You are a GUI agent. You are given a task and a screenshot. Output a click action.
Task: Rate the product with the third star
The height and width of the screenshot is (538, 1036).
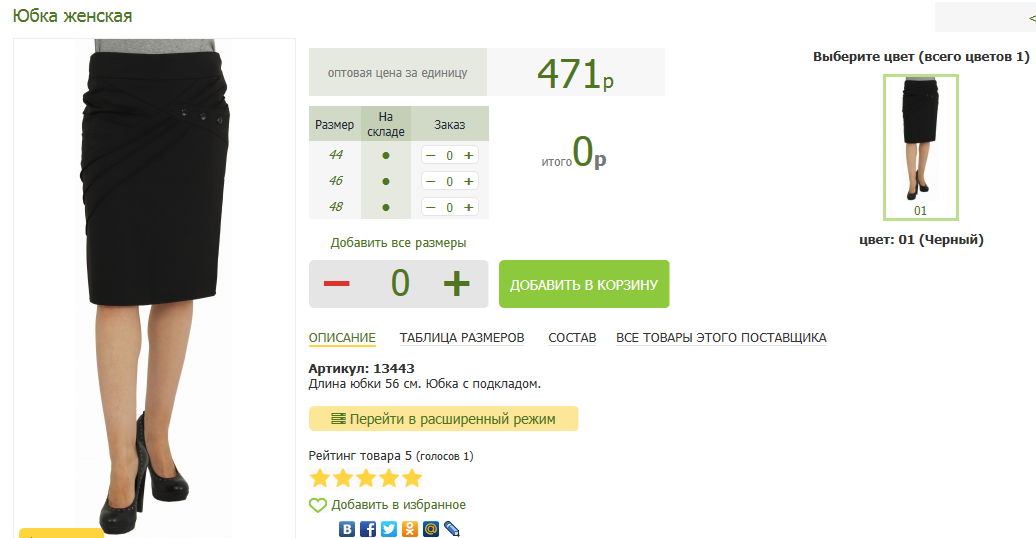click(365, 478)
